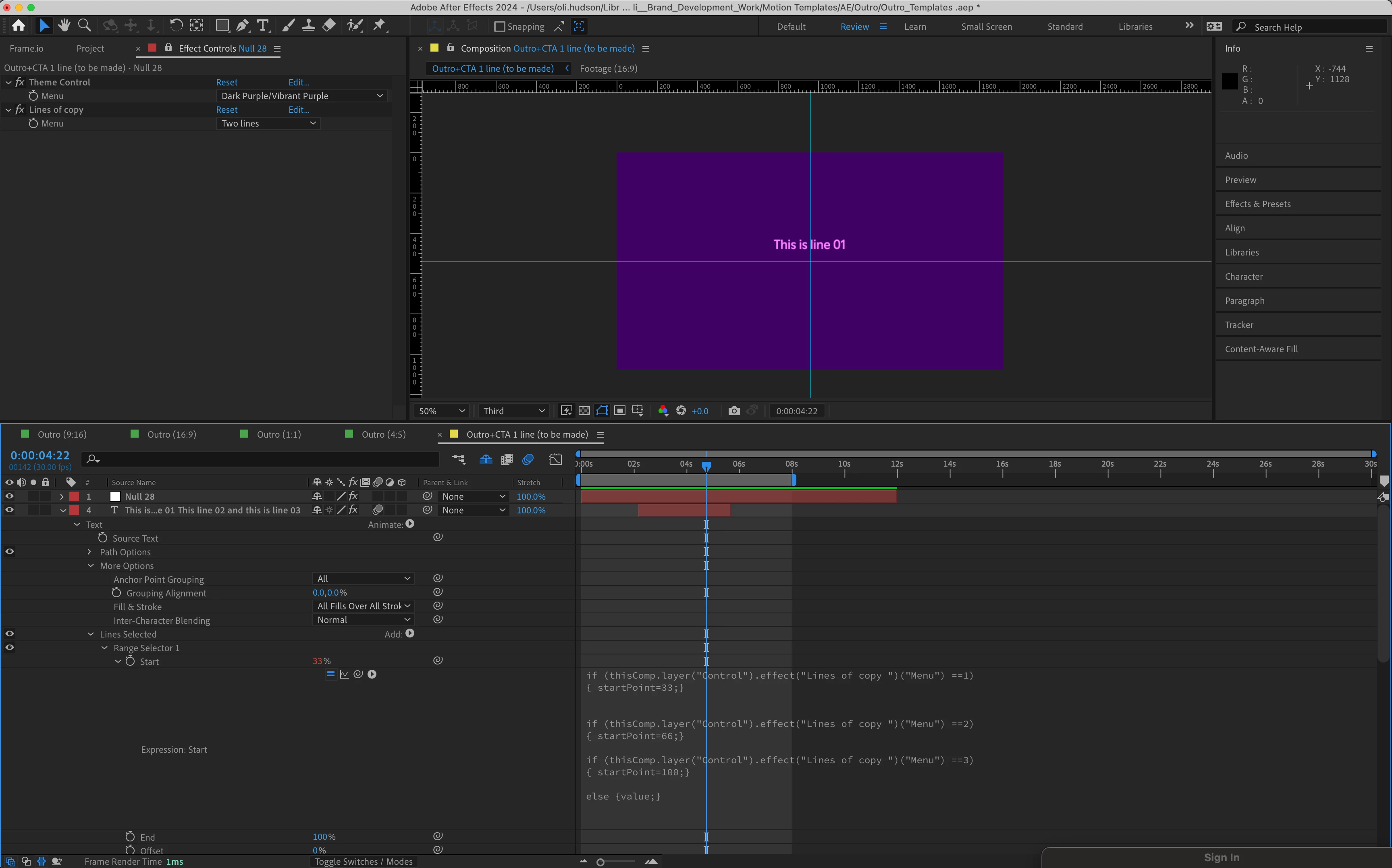Switch to the Learn workspace
Image resolution: width=1392 pixels, height=868 pixels.
914,27
